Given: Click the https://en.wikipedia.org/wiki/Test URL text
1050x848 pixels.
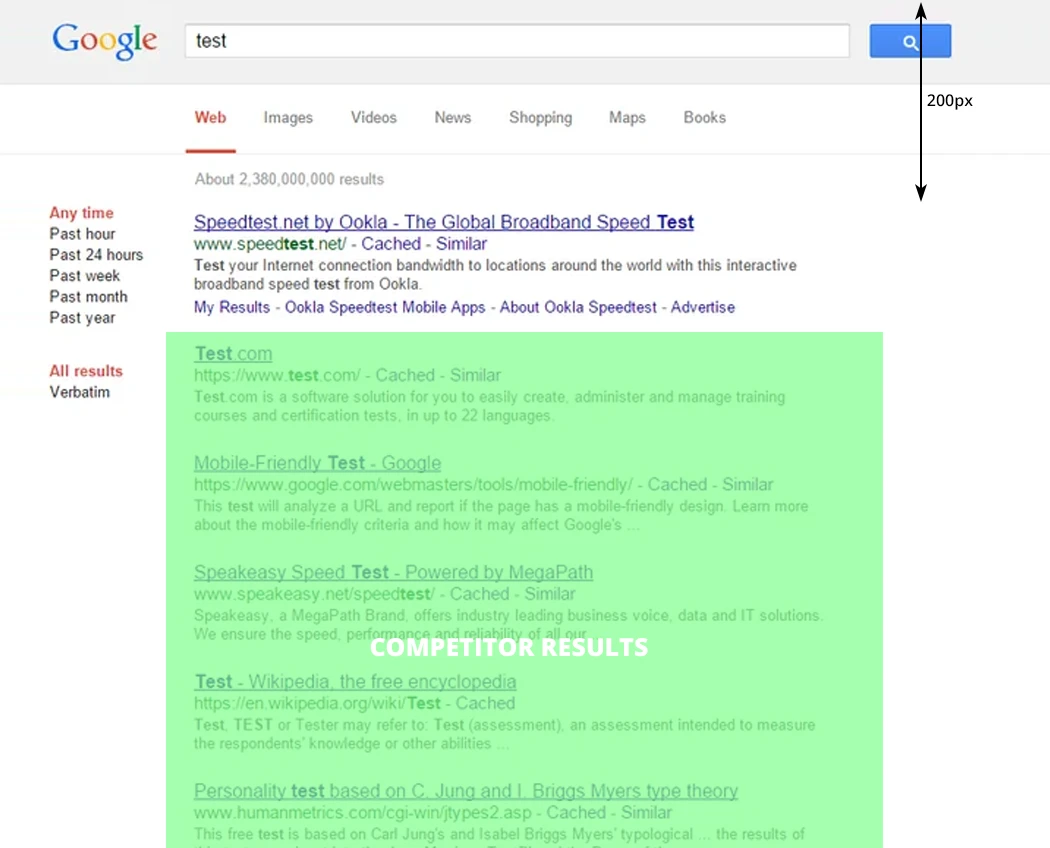Looking at the screenshot, I should (317, 703).
